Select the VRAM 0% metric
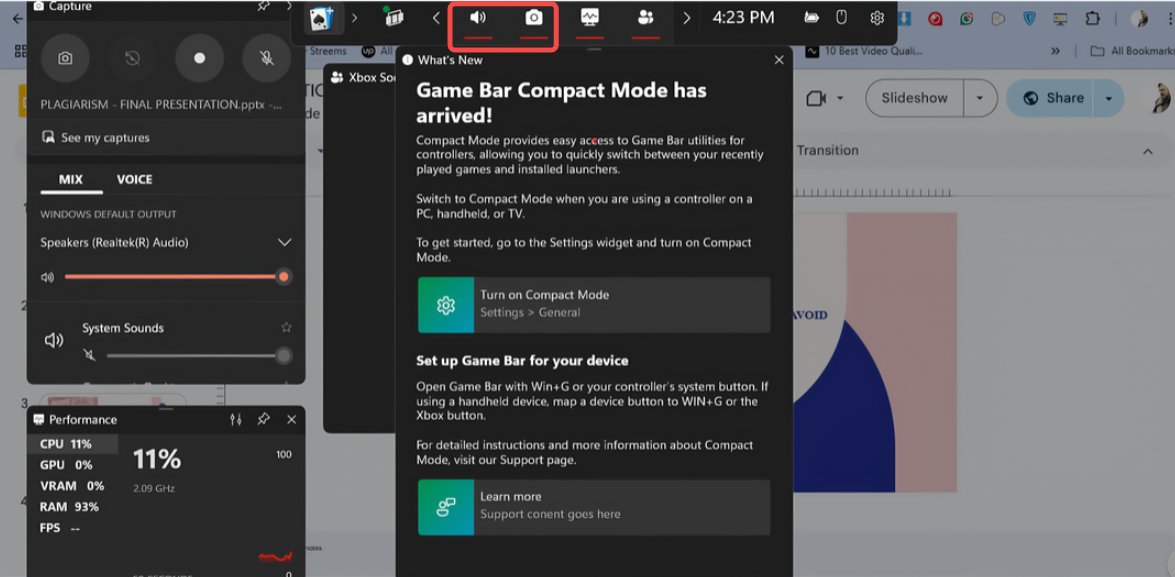The width and height of the screenshot is (1175, 577). pos(73,486)
